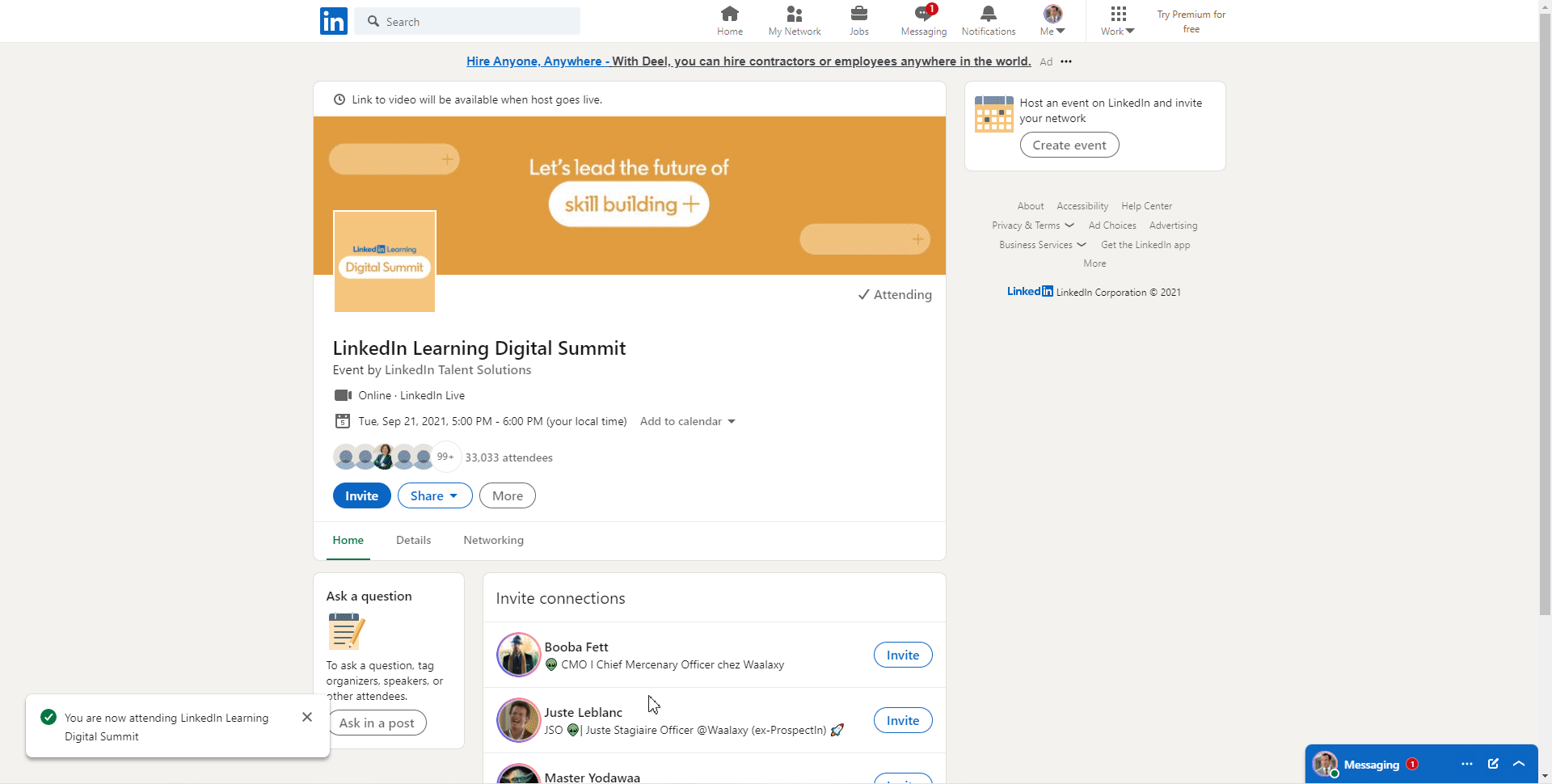Compose new message from Messaging overlay

(1493, 764)
